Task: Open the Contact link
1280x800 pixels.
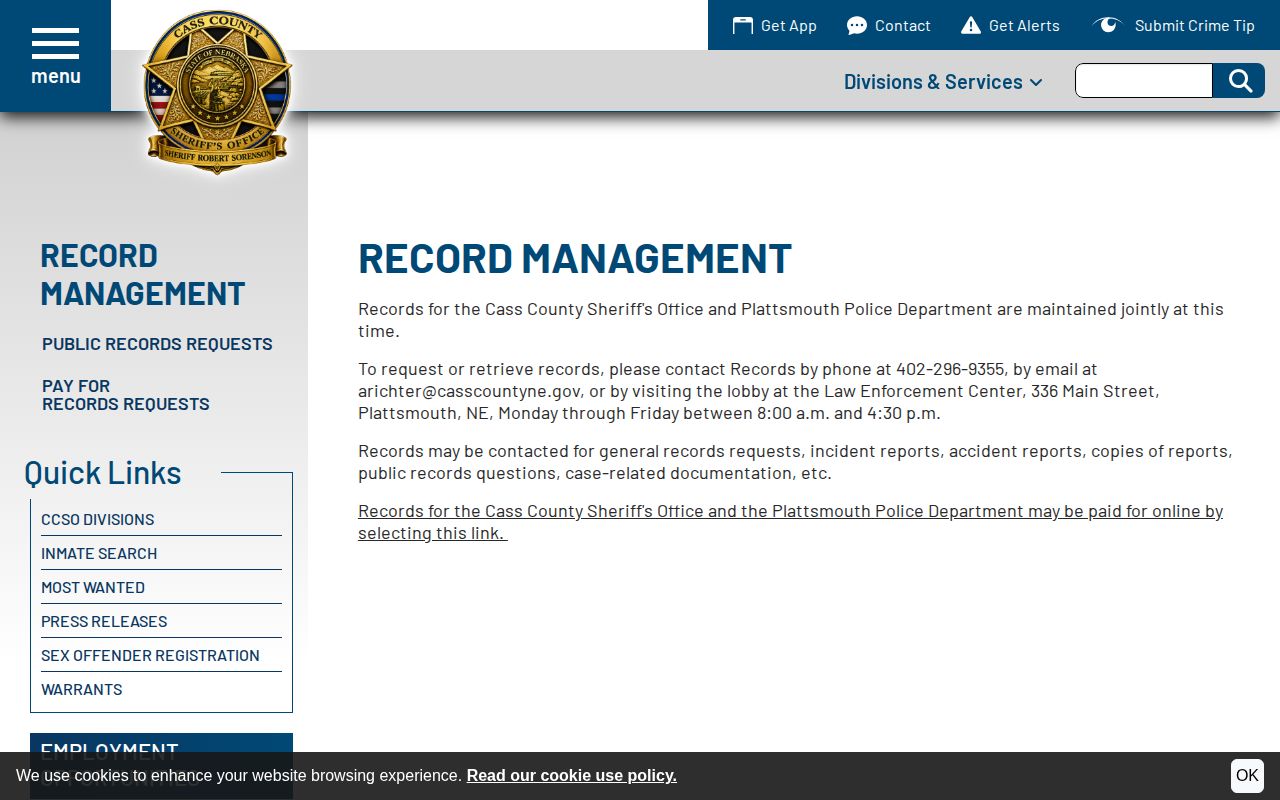Action: 889,26
